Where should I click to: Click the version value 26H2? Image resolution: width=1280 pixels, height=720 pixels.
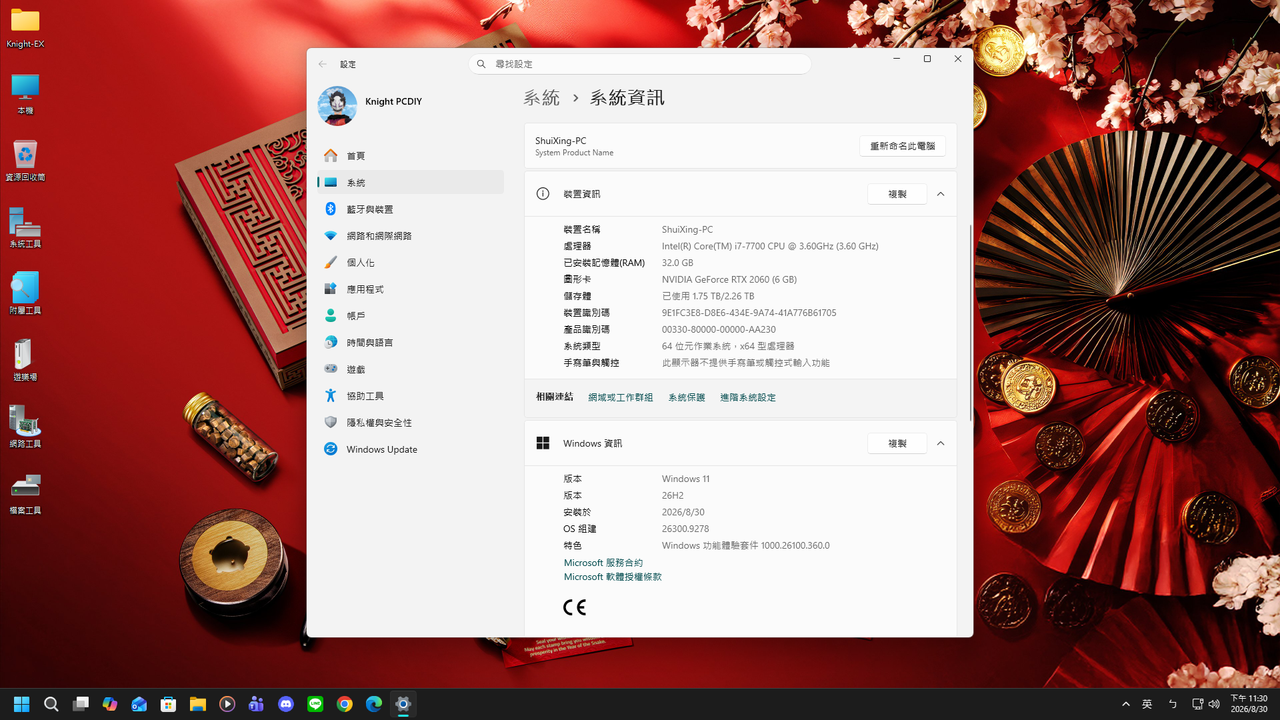(x=673, y=496)
